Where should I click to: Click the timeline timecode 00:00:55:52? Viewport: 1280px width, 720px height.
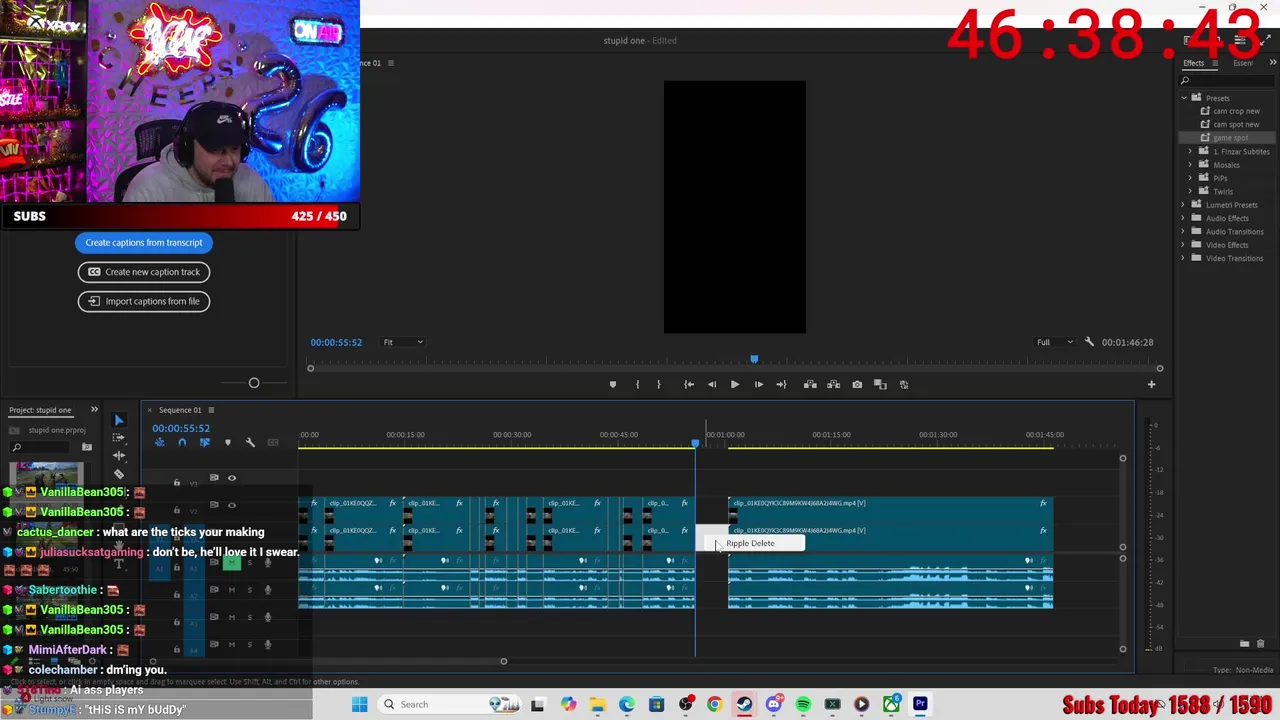click(181, 428)
